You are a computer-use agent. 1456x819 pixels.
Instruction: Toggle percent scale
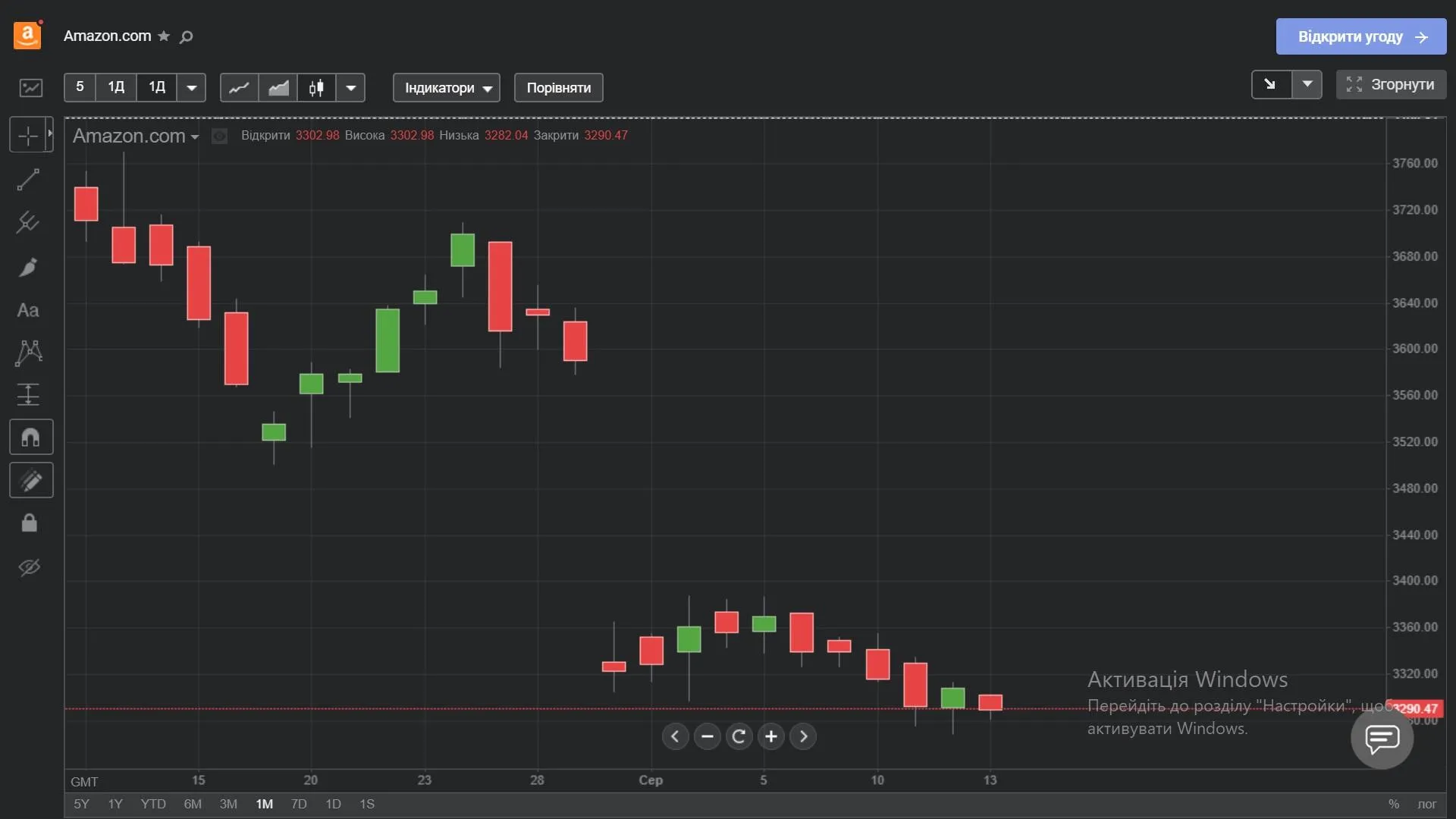point(1394,804)
